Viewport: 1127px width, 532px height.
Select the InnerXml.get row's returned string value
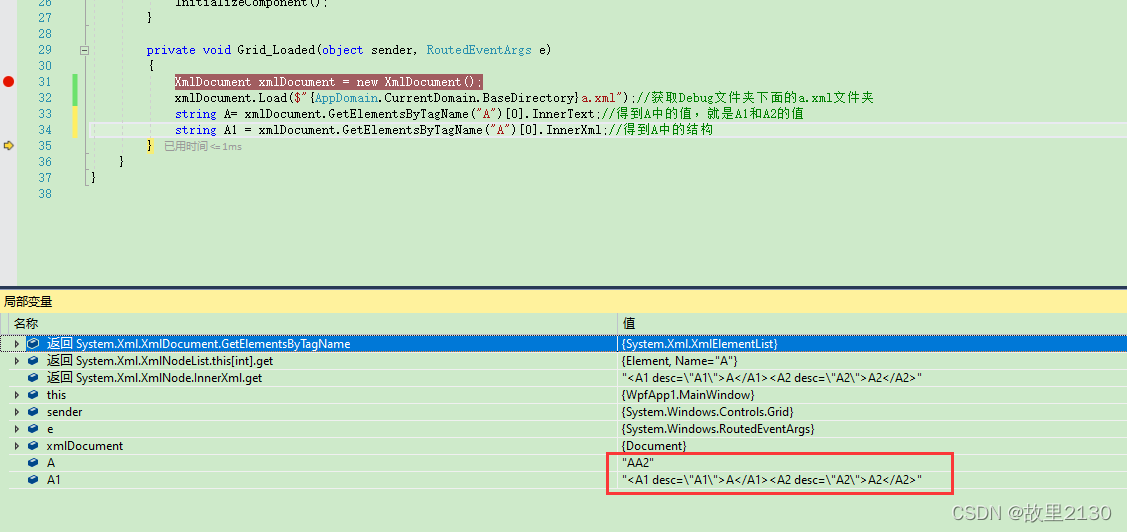tap(772, 378)
